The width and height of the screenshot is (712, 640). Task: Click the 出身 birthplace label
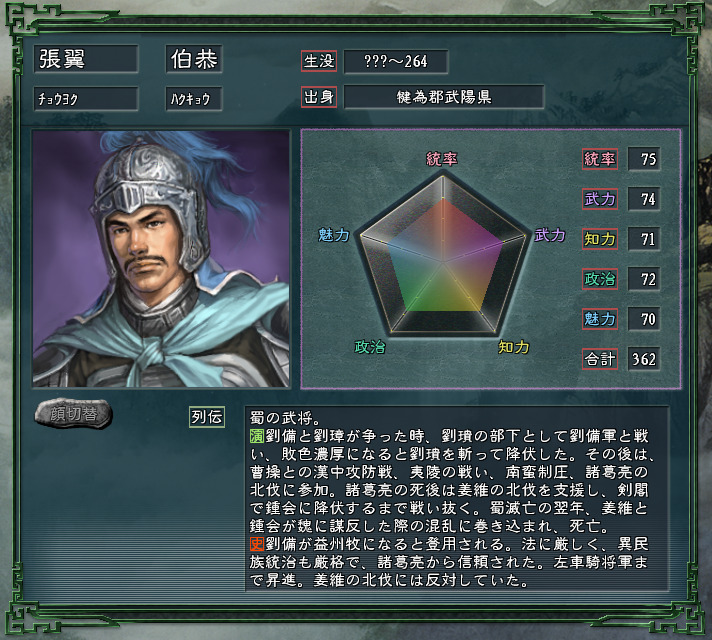coord(319,97)
